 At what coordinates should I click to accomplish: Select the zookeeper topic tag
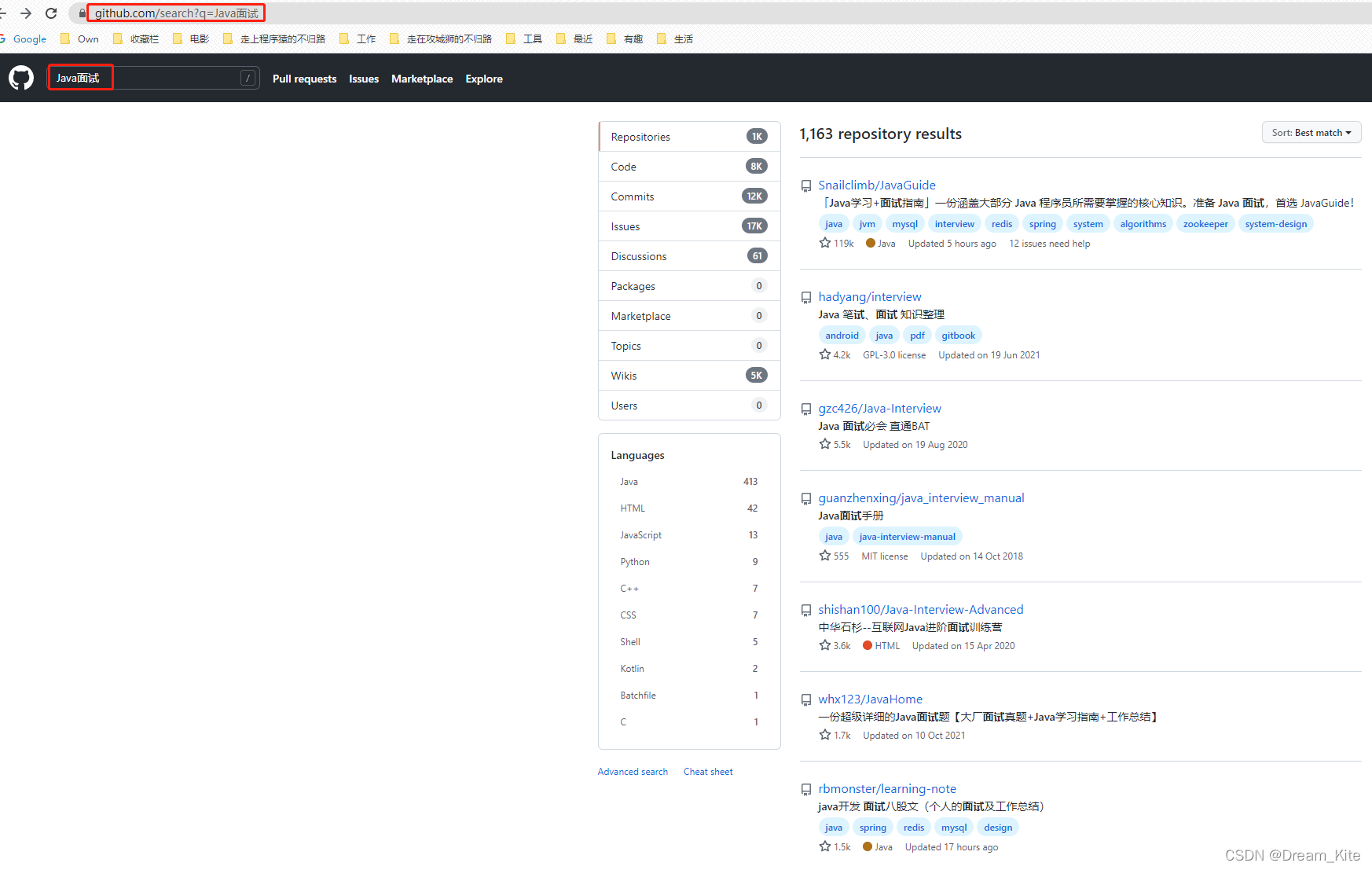1205,224
